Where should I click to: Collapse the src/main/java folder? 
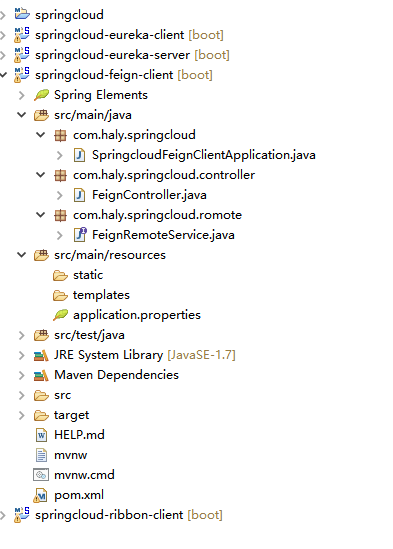coord(22,115)
